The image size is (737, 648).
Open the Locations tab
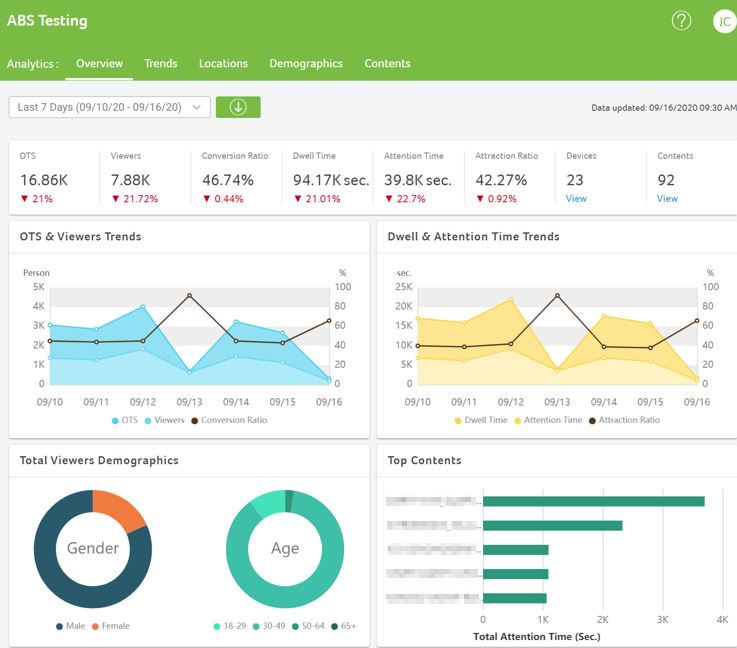(x=223, y=63)
